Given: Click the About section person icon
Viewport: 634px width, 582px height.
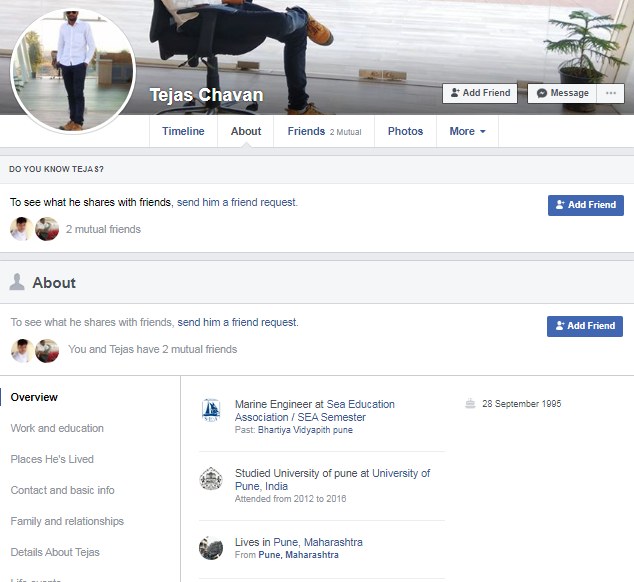Looking at the screenshot, I should pyautogui.click(x=17, y=283).
